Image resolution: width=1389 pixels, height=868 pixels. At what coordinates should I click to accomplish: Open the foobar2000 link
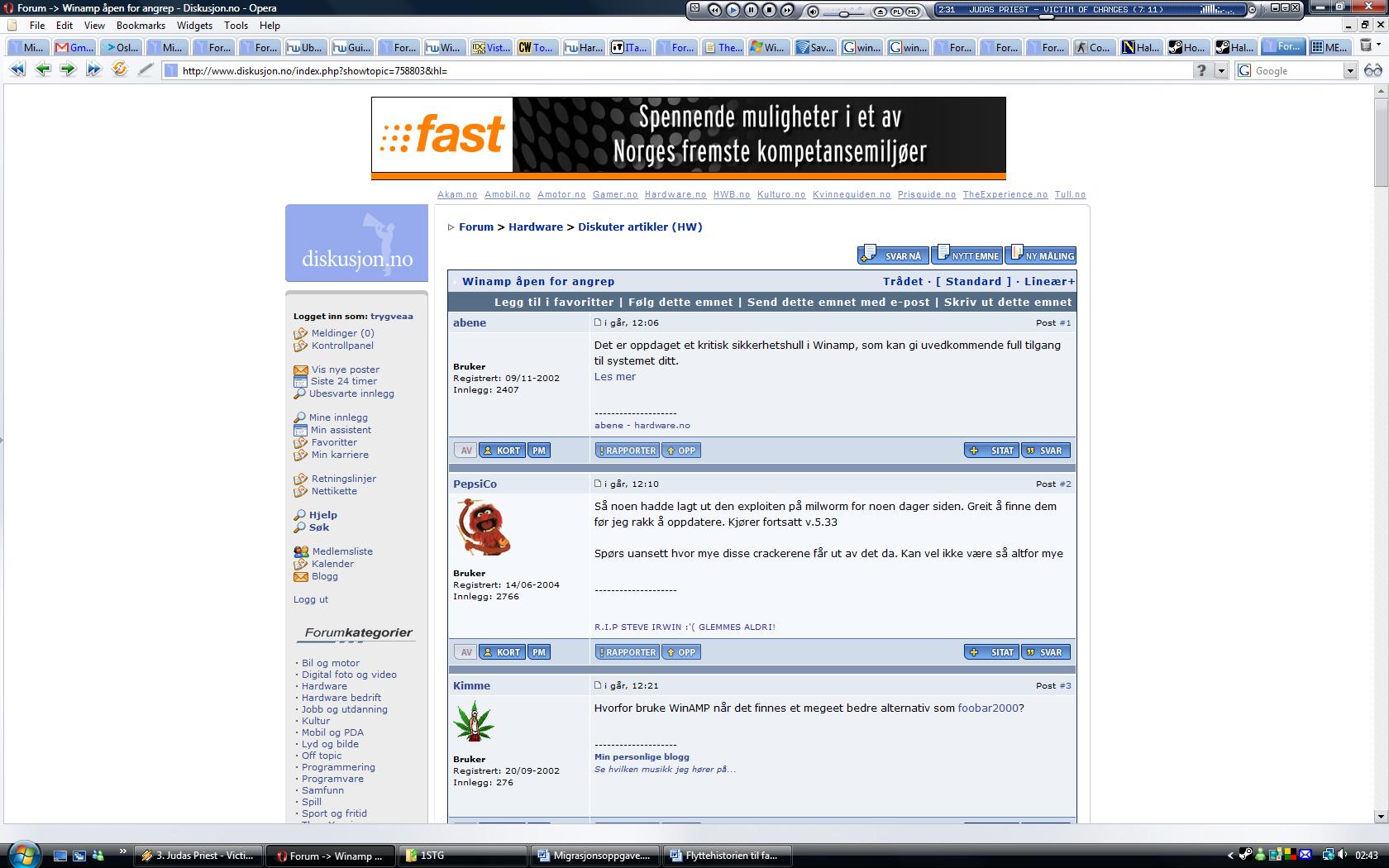988,708
